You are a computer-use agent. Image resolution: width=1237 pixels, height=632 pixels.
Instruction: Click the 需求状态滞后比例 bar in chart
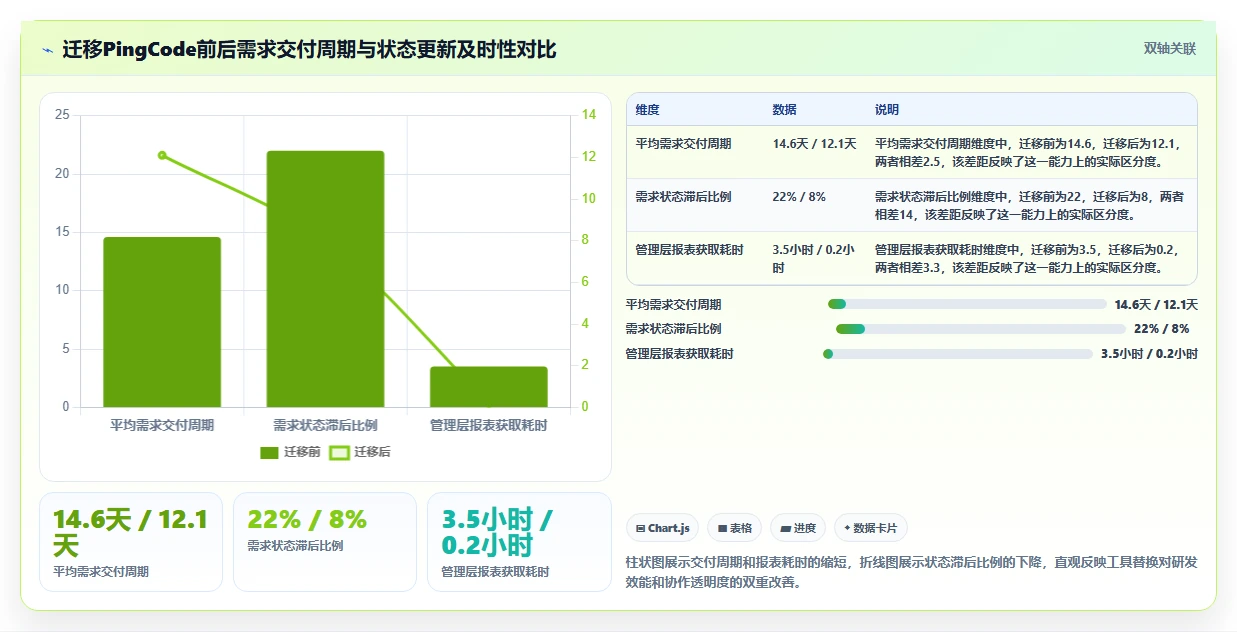point(325,279)
